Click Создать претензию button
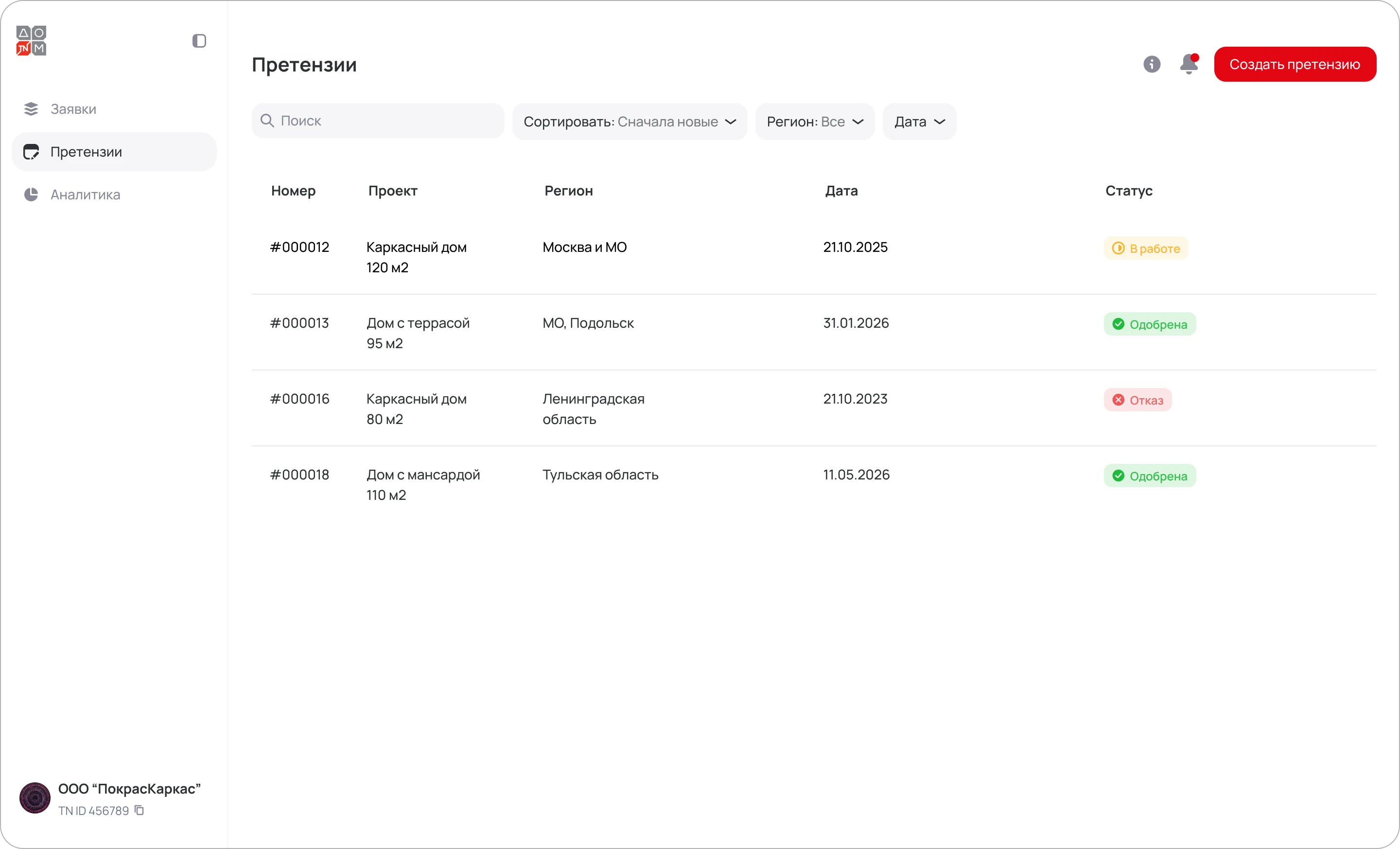Image resolution: width=1400 pixels, height=849 pixels. click(1295, 64)
